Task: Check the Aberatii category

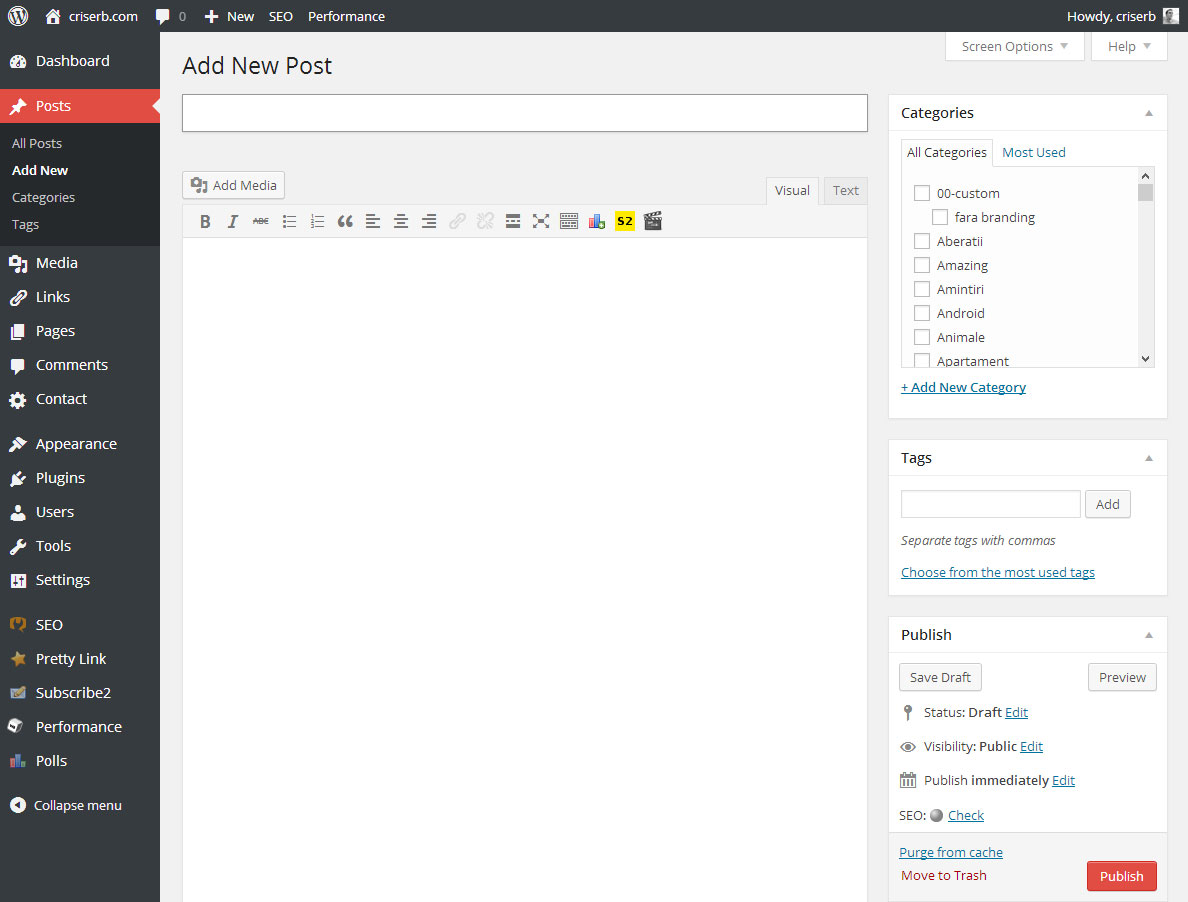Action: 921,242
